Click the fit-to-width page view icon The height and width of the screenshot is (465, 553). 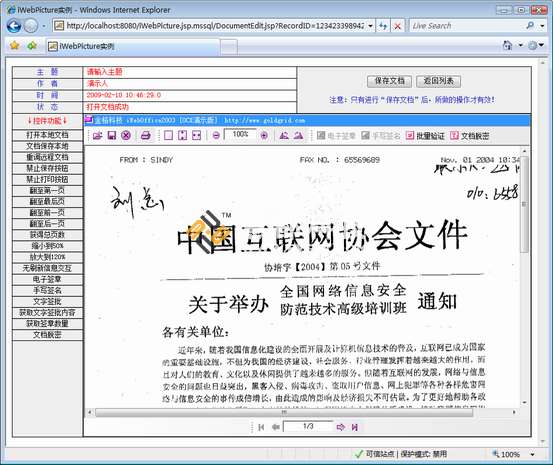[x=196, y=135]
